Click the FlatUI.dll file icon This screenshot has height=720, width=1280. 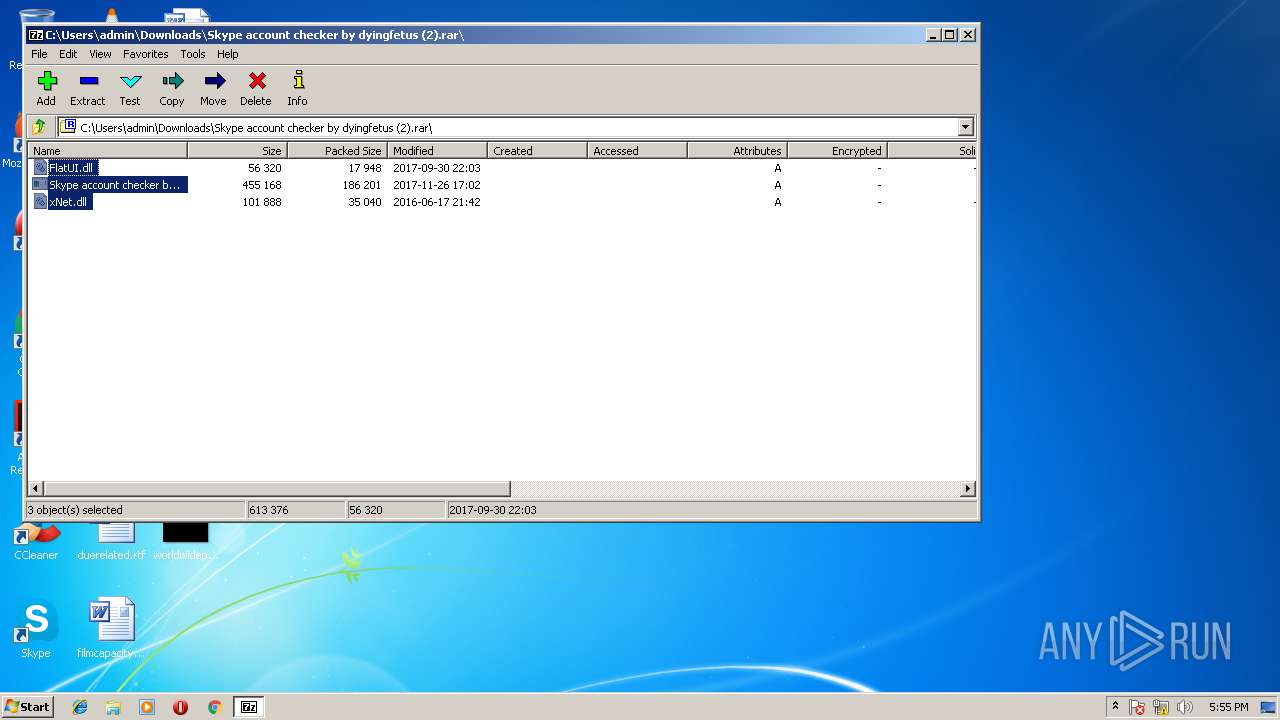(x=40, y=168)
